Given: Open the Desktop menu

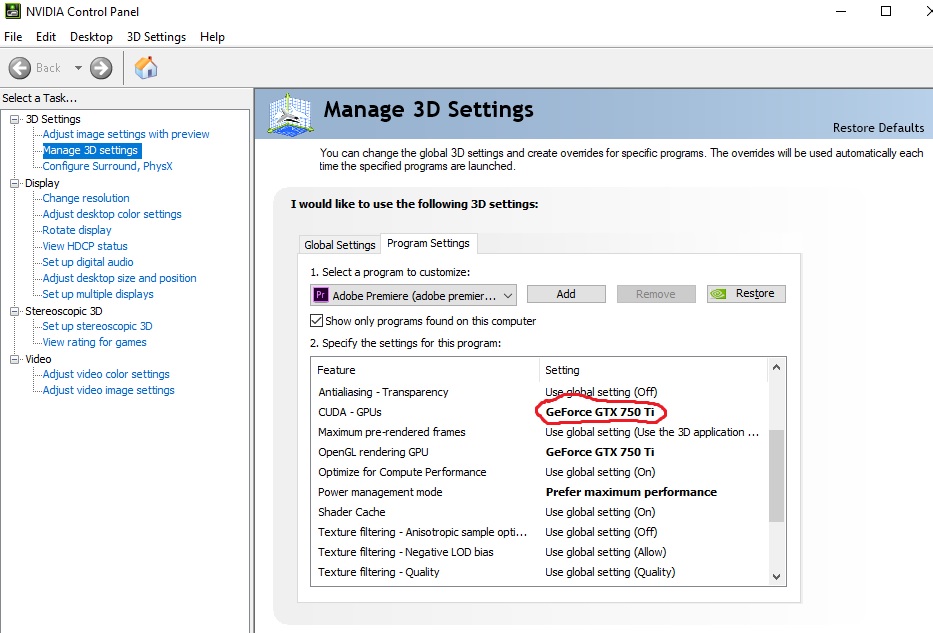Looking at the screenshot, I should point(91,37).
